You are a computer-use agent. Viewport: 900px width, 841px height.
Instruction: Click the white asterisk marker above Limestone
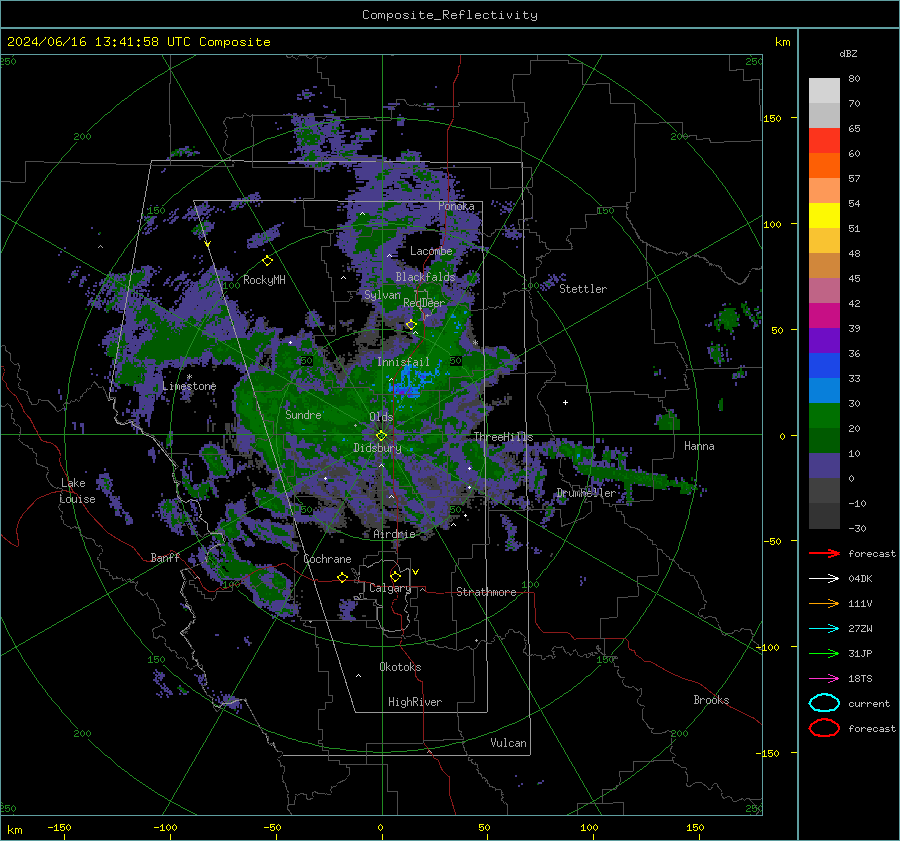pos(189,377)
